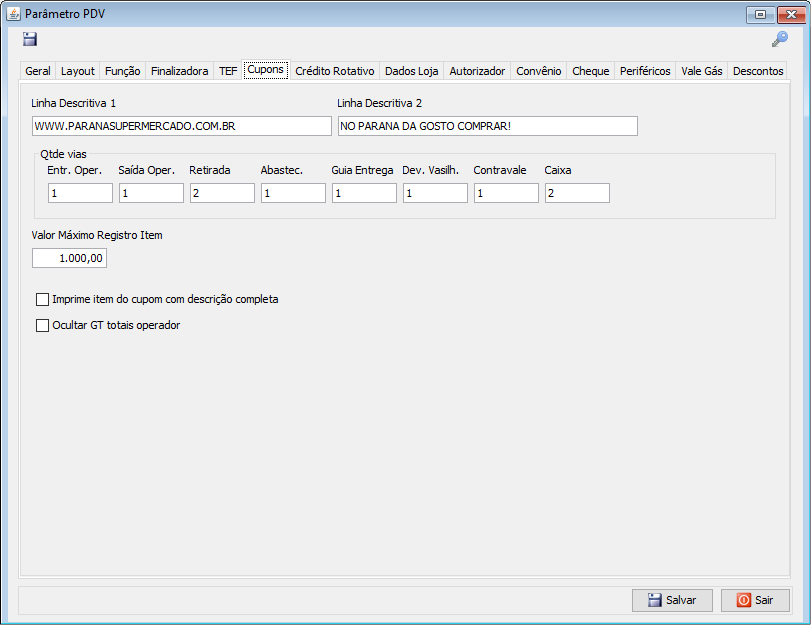Screen dimensions: 811x625
Task: Focus the Linha Descritiva 2 field
Action: [487, 126]
